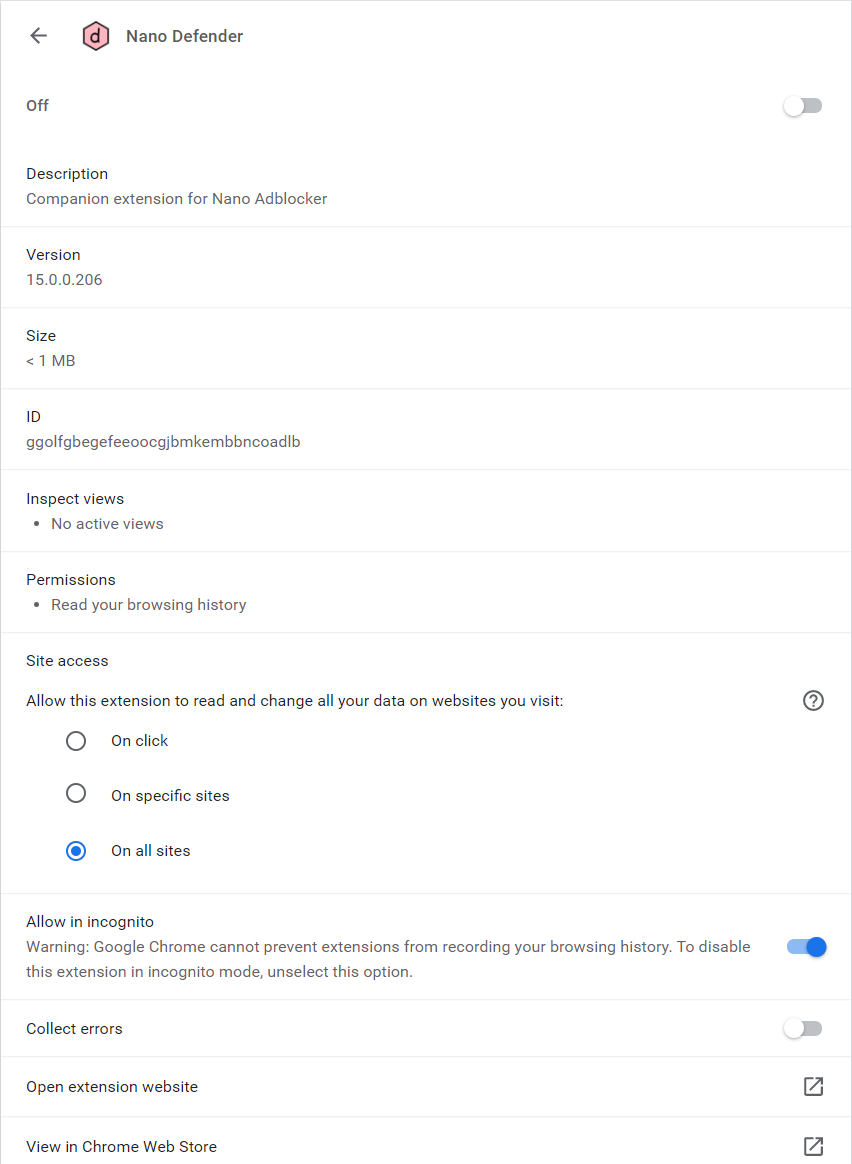Click the external link icon beside Open extension website
Image resolution: width=852 pixels, height=1164 pixels.
(813, 1087)
